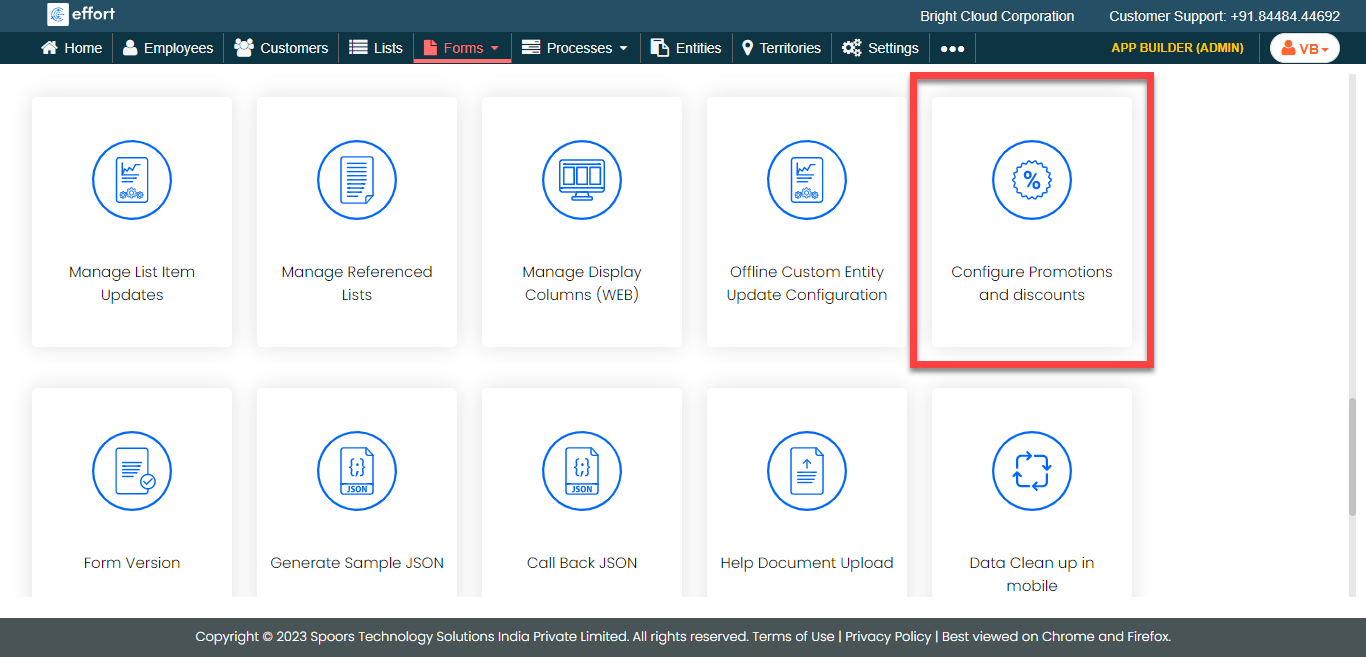Open the Privacy Policy link
1366x657 pixels.
click(x=888, y=637)
